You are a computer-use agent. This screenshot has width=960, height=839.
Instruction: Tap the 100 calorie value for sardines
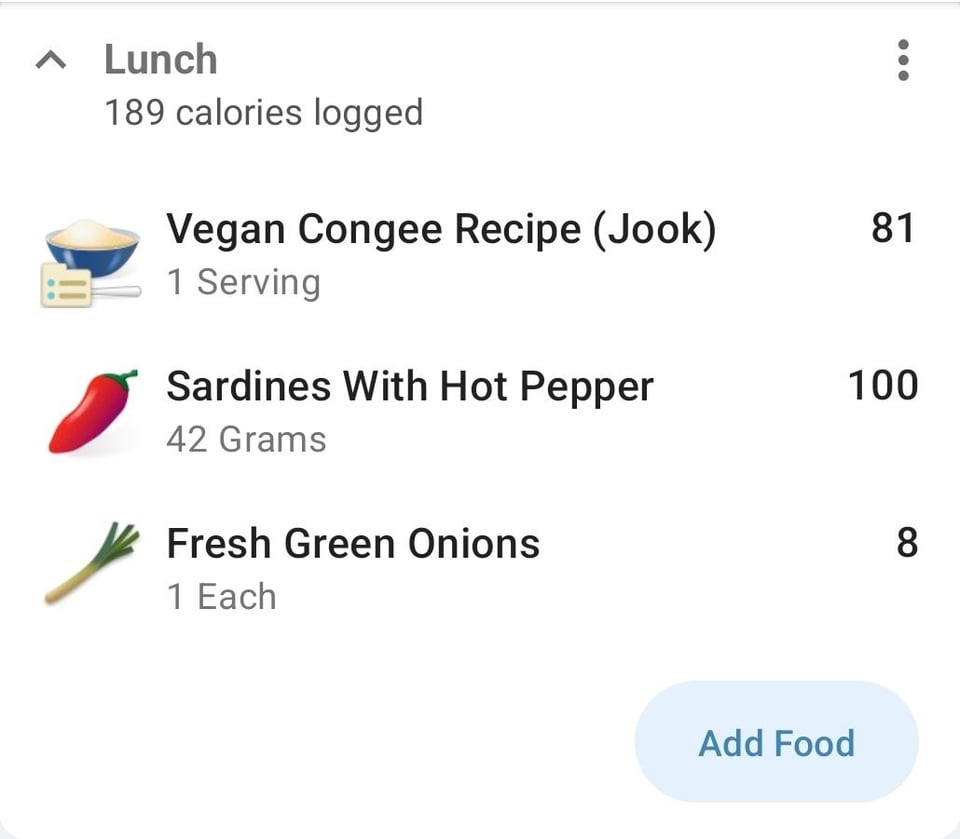click(x=883, y=385)
